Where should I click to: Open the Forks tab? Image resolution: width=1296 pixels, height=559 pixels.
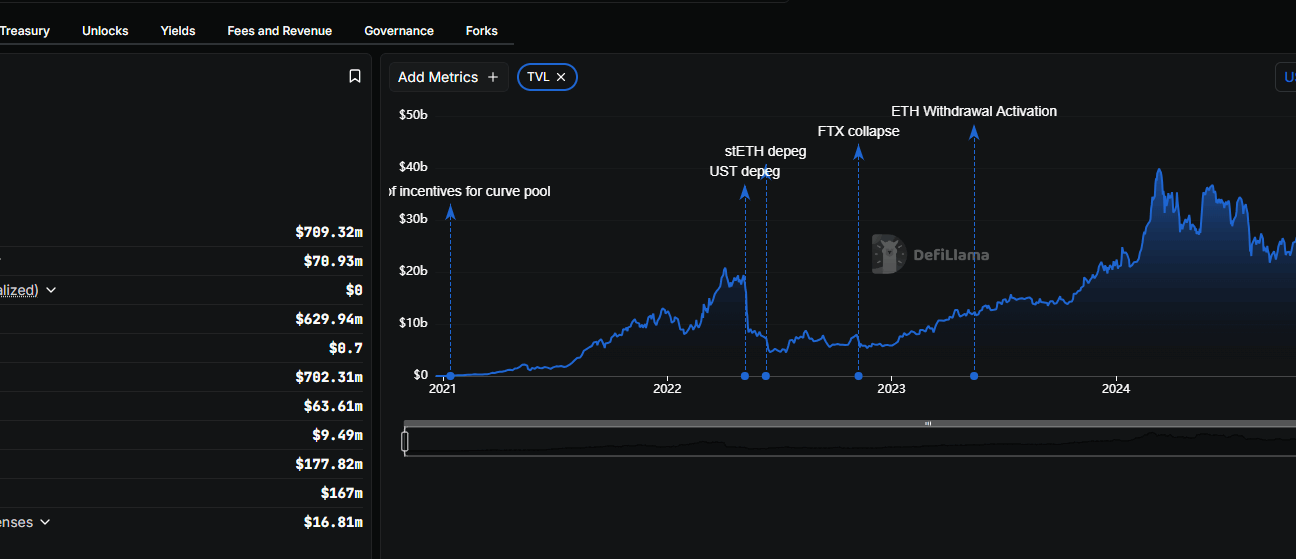tap(482, 31)
